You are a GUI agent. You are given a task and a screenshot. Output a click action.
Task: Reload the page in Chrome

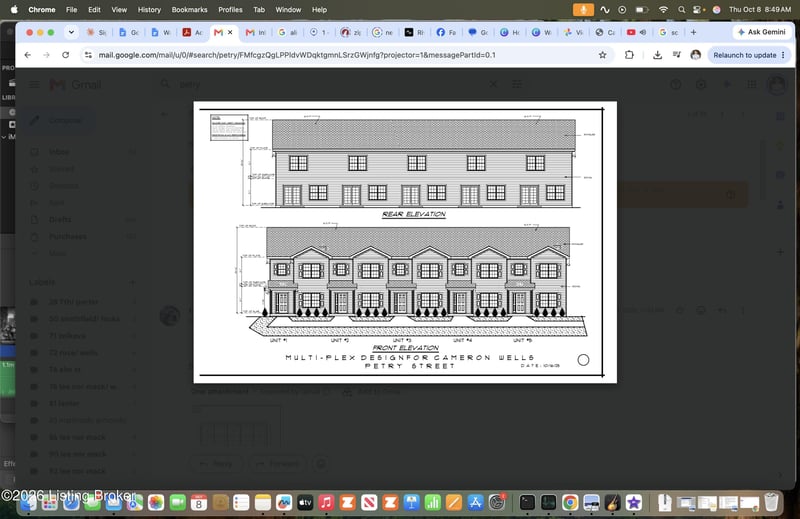(65, 55)
